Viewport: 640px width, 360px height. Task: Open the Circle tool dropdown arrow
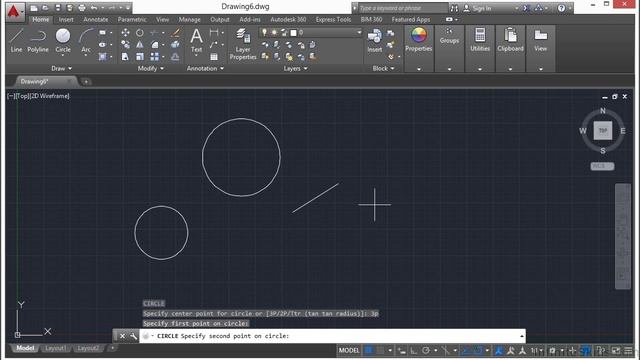click(x=63, y=55)
